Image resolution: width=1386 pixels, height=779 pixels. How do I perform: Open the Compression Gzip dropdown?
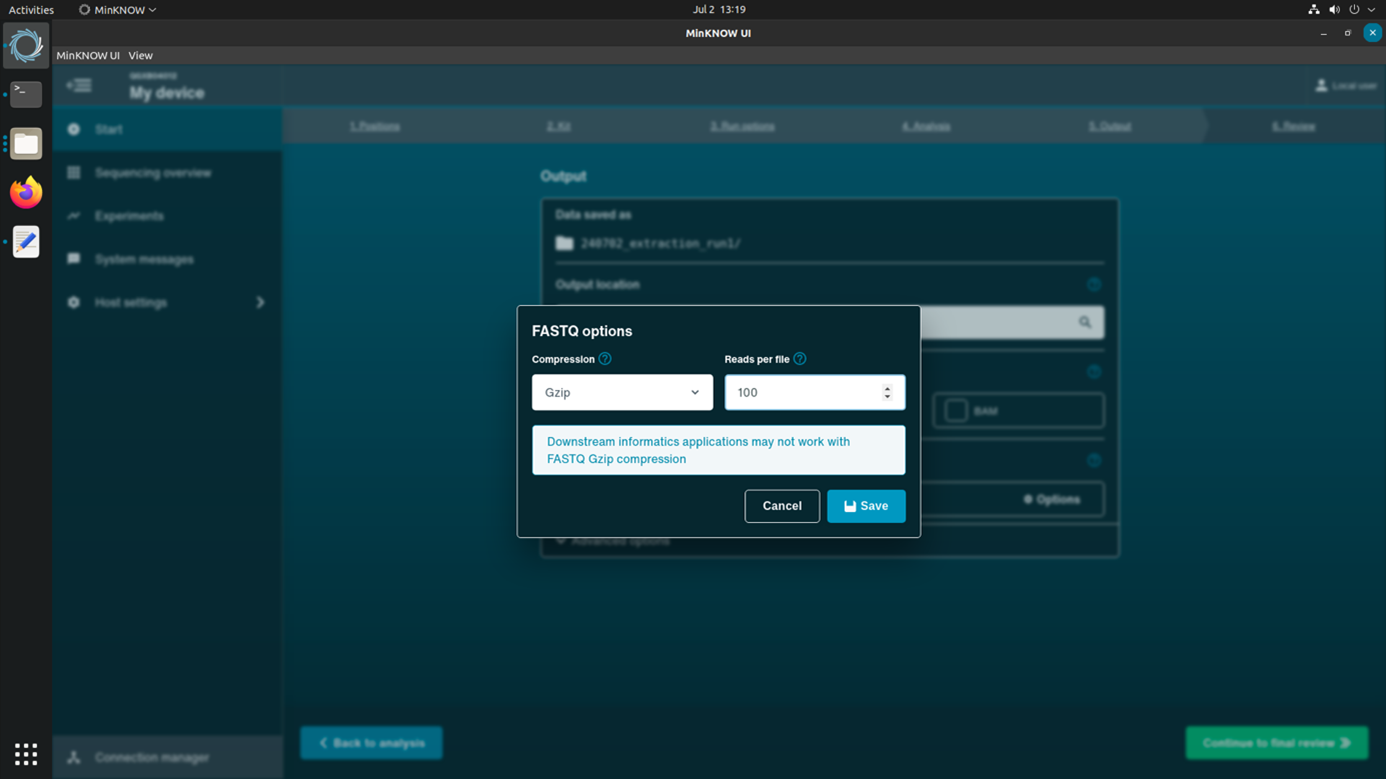click(x=622, y=393)
